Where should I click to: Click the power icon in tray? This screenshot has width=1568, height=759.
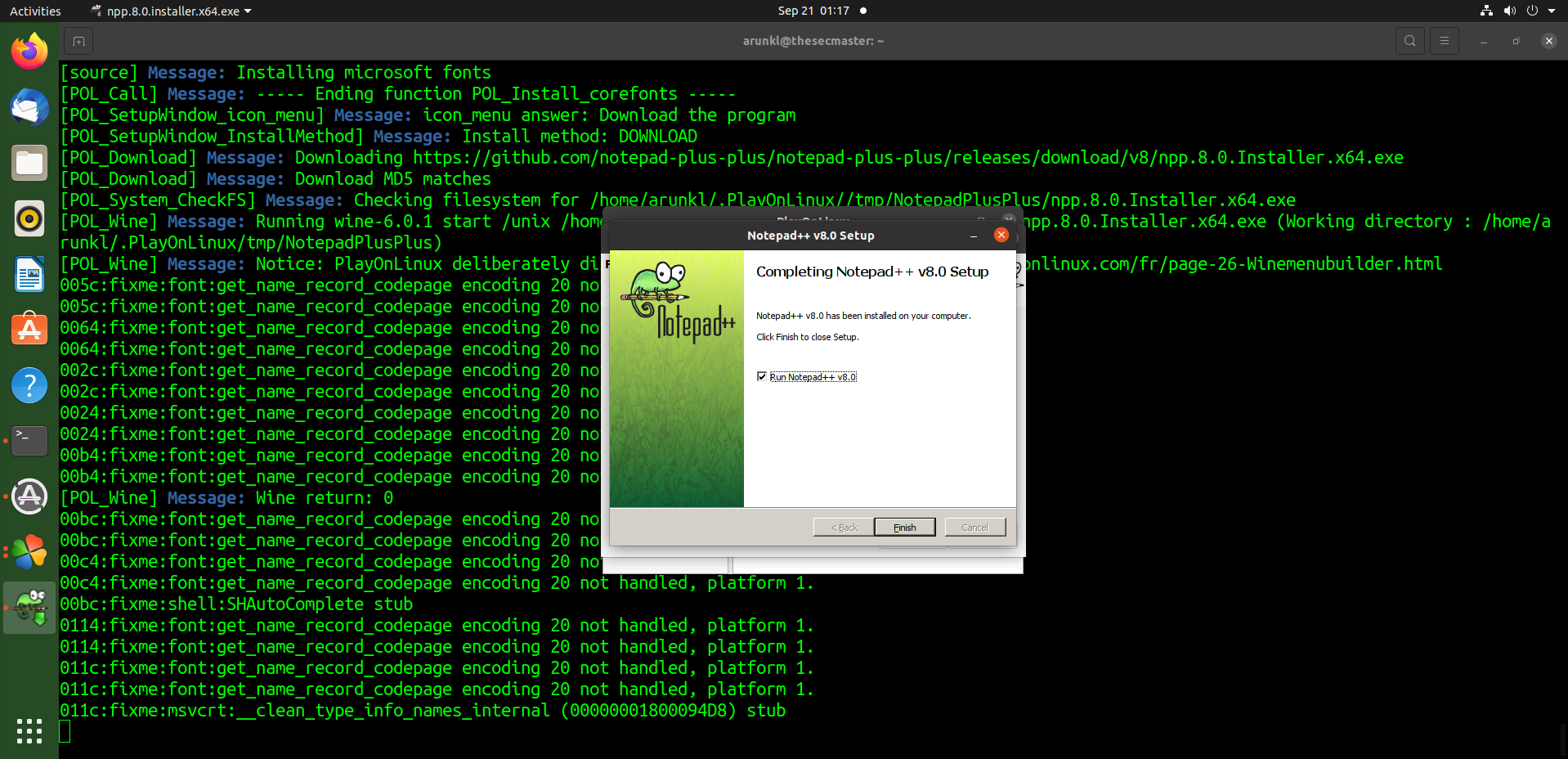[1532, 11]
